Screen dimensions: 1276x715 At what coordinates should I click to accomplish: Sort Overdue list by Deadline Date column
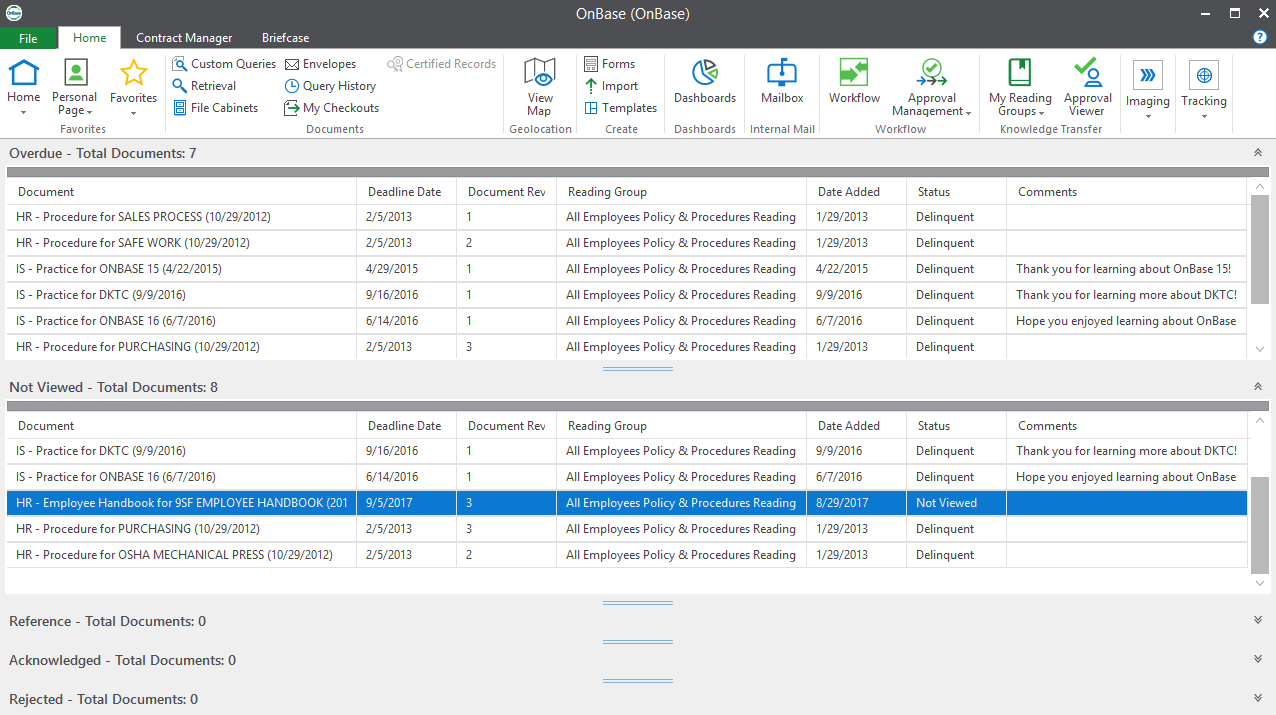[x=404, y=192]
